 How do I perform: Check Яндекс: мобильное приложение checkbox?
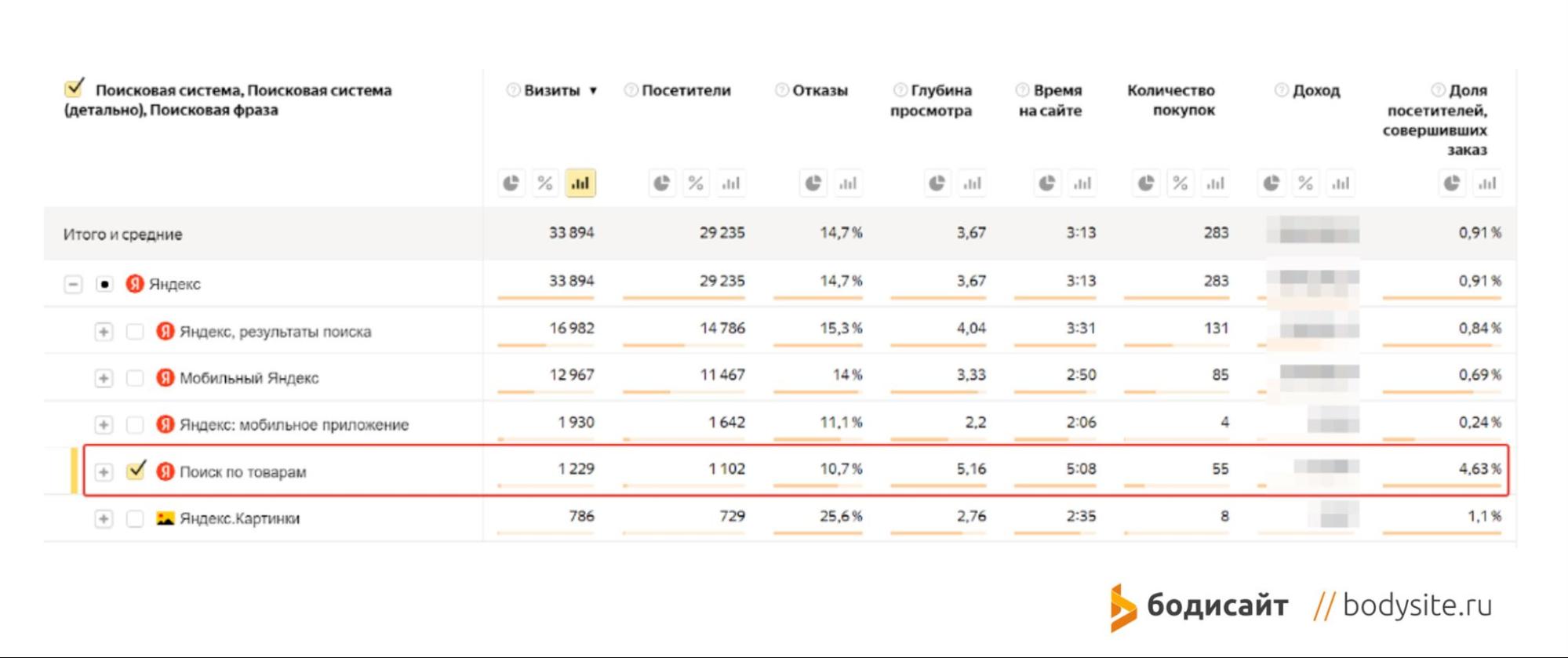(x=135, y=424)
